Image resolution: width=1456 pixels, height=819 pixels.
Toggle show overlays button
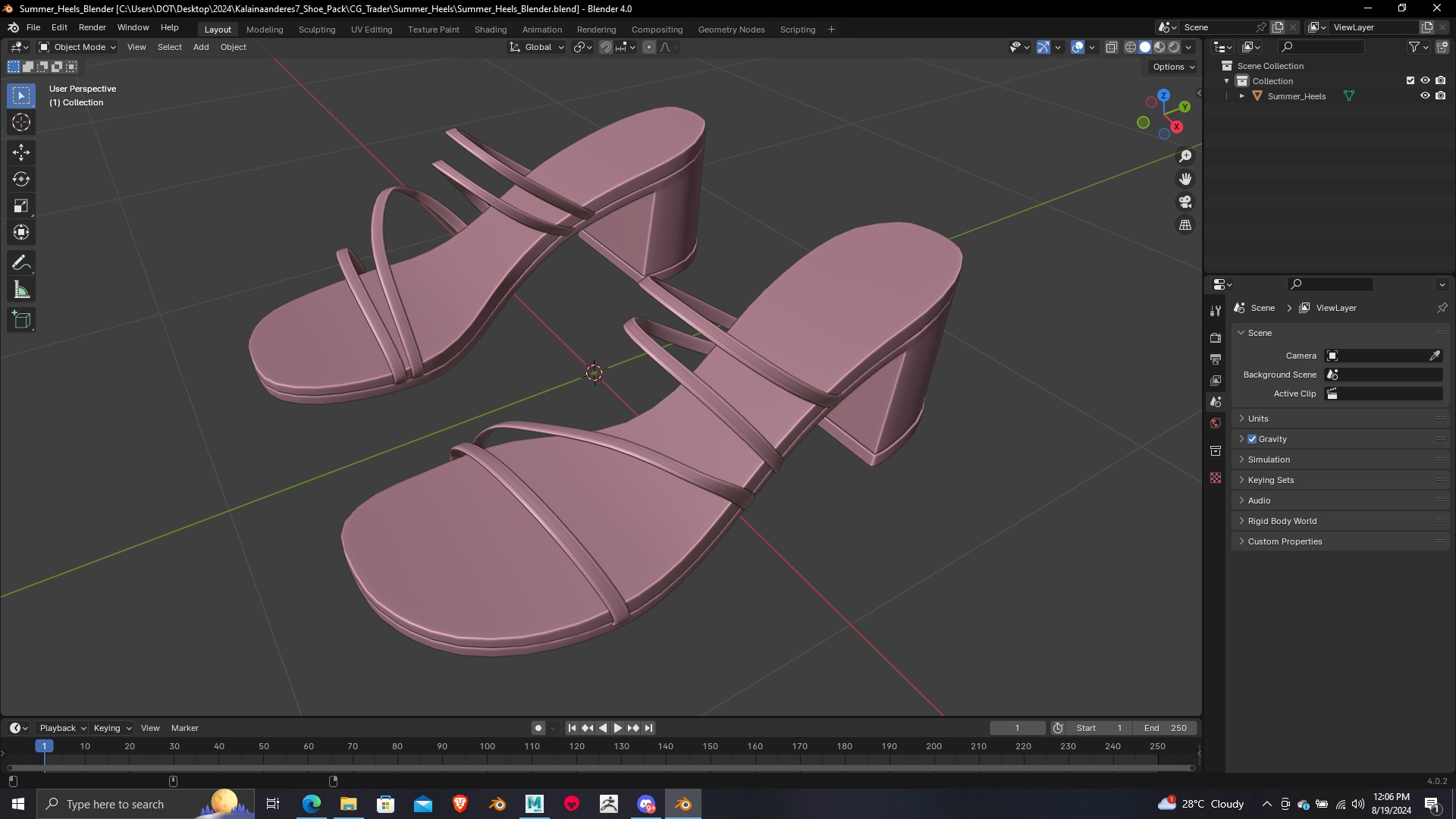pyautogui.click(x=1078, y=47)
